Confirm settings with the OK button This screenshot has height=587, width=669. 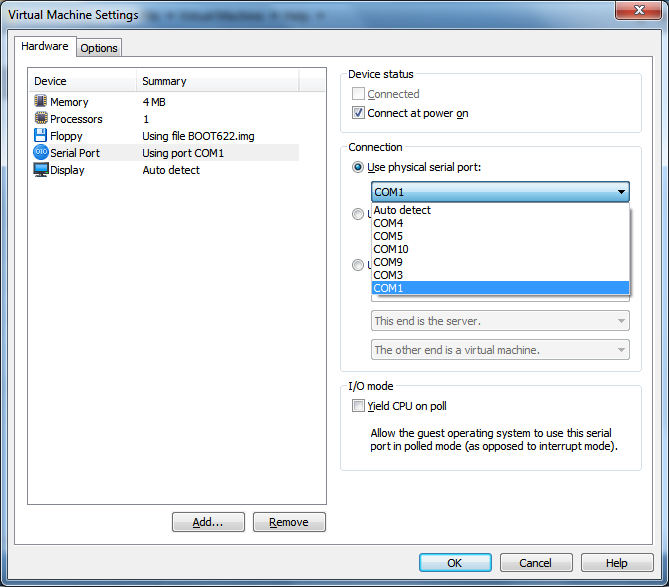point(455,563)
